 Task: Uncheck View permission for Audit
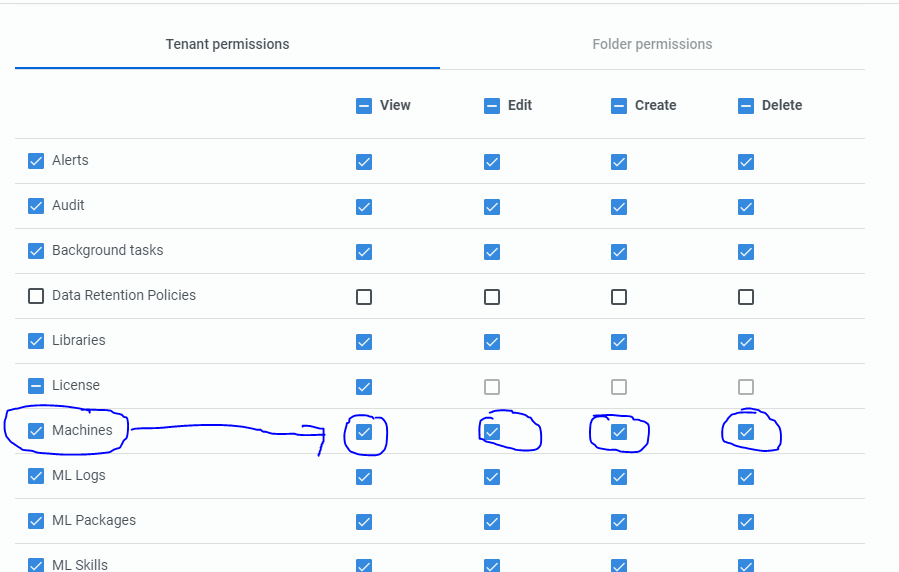click(x=364, y=207)
